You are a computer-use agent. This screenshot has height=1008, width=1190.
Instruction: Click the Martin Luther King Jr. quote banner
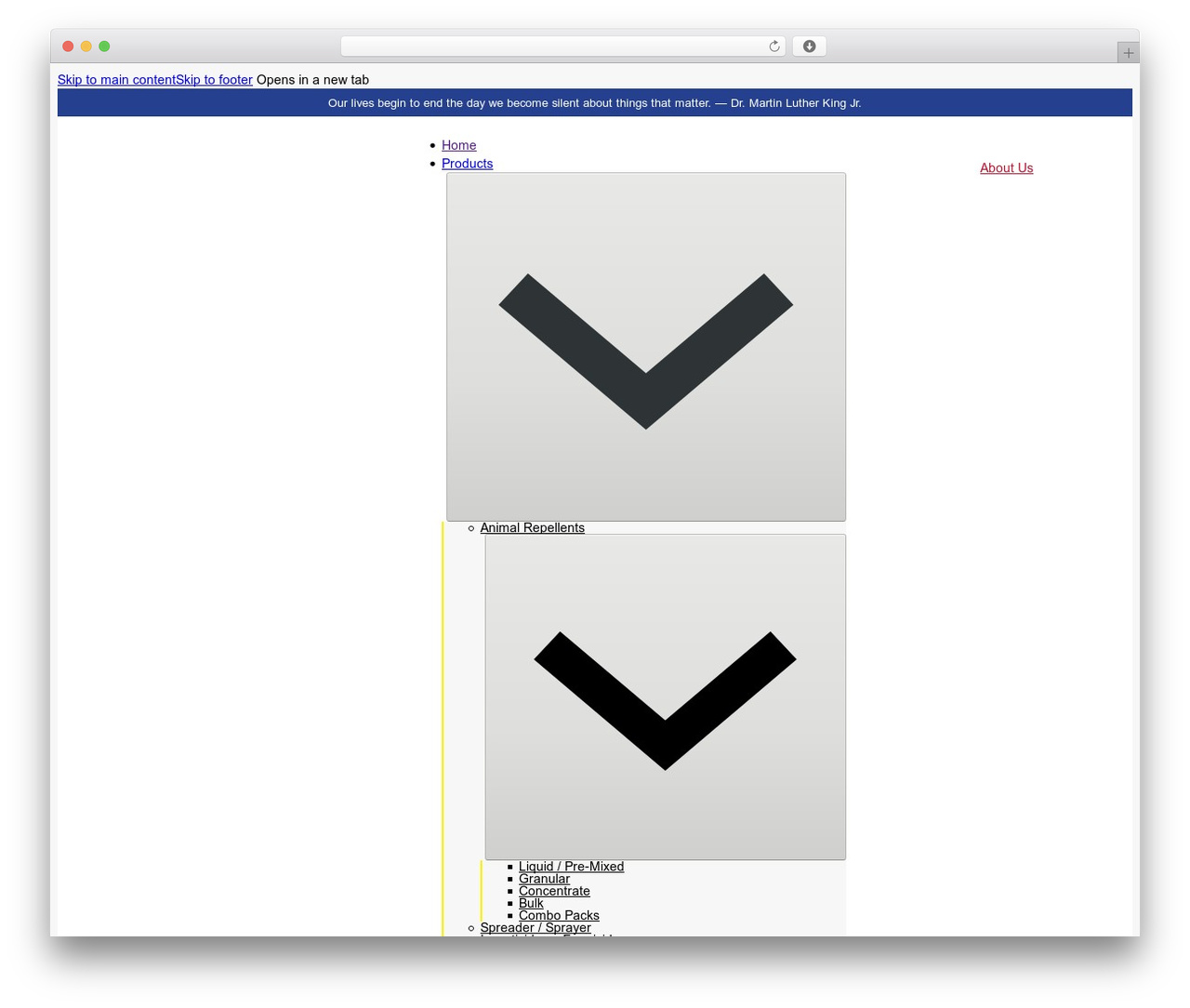click(x=595, y=103)
